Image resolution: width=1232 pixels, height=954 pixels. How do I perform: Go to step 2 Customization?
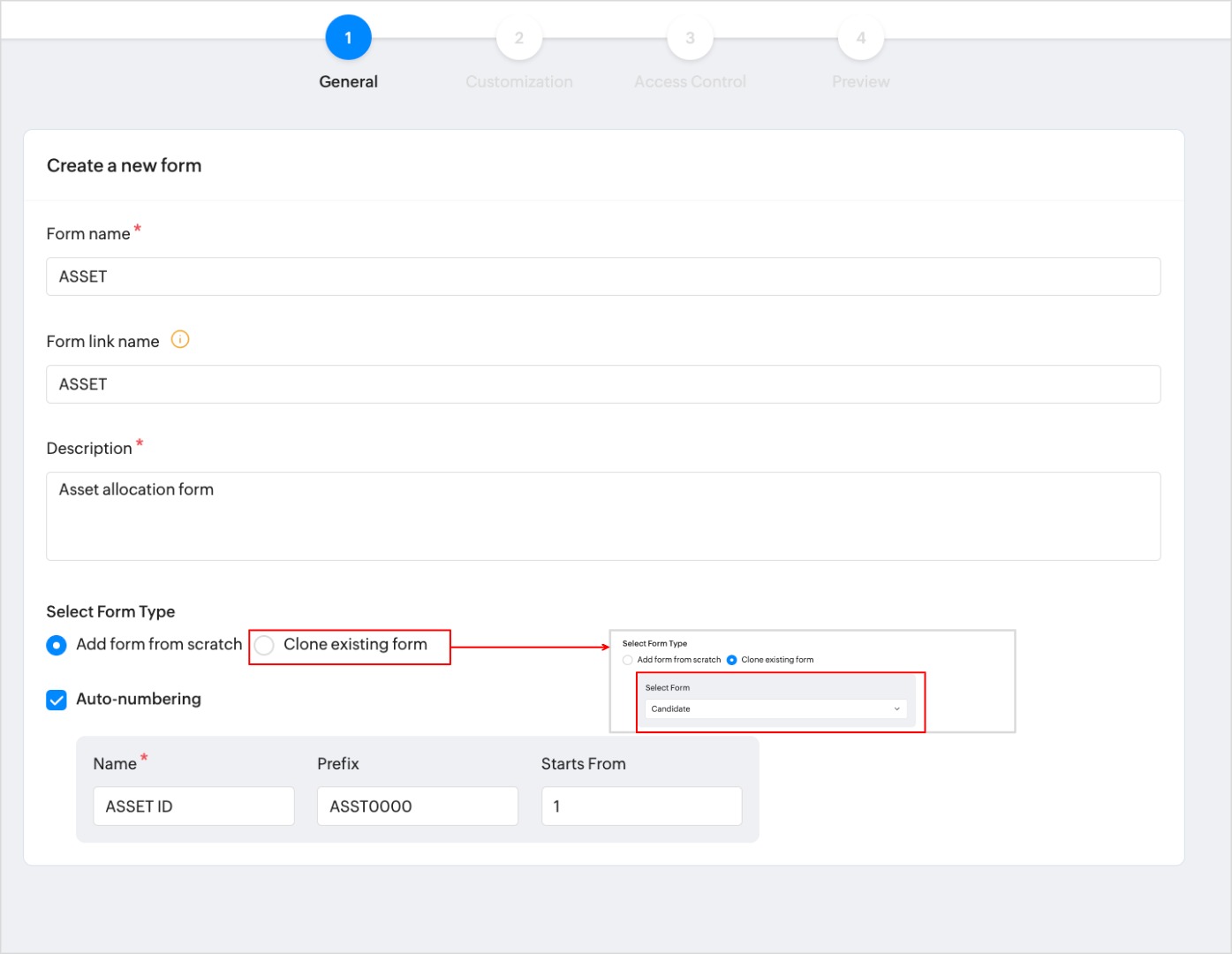519,38
